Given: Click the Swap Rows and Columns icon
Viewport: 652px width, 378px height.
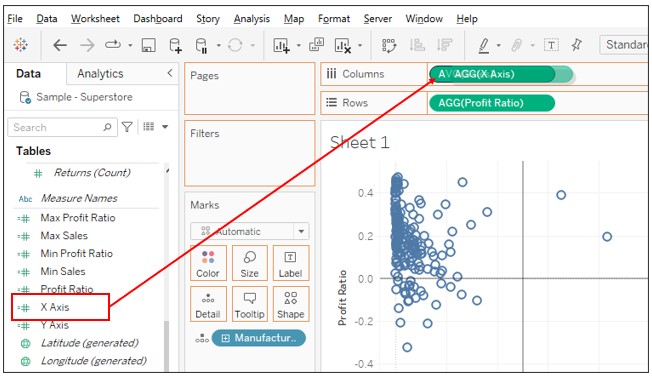Looking at the screenshot, I should pos(389,45).
